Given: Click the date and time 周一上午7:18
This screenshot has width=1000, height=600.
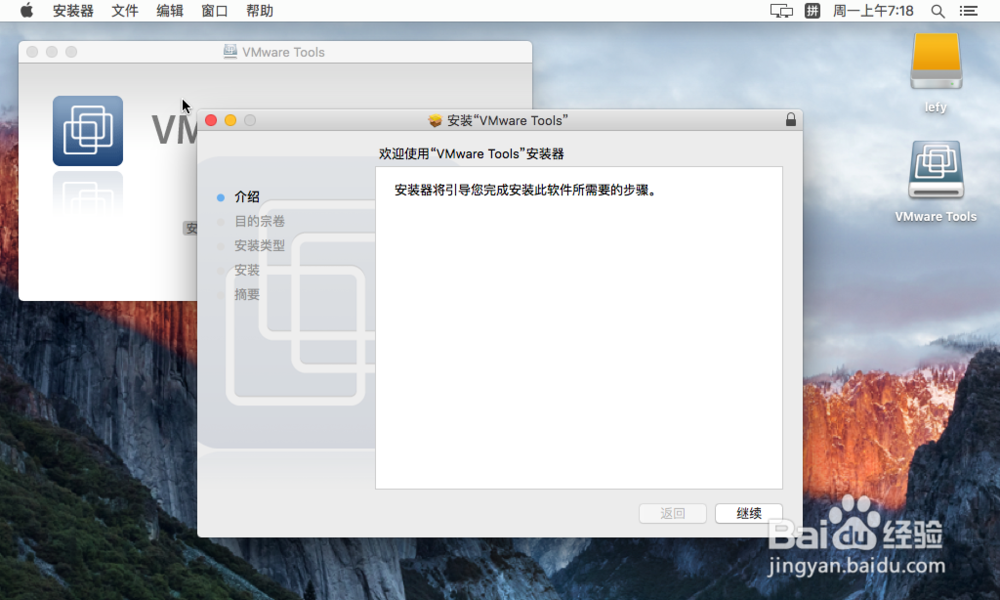Looking at the screenshot, I should tap(873, 11).
